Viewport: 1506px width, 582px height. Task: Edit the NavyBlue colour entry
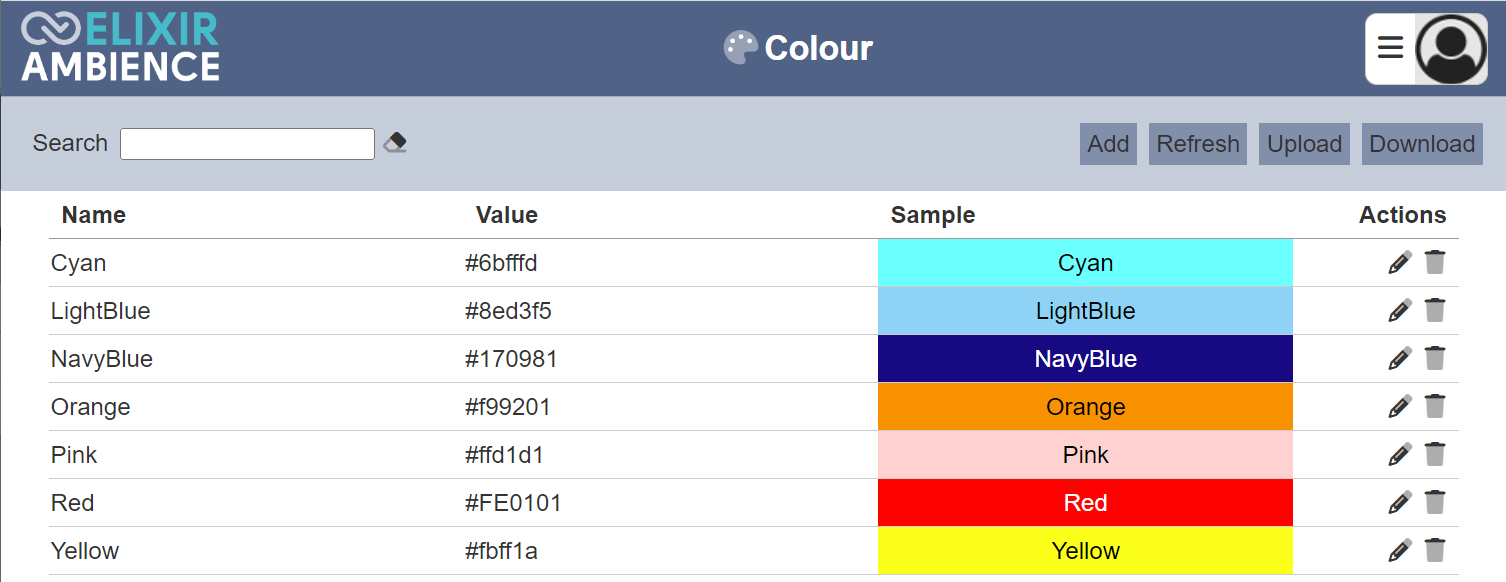1399,358
